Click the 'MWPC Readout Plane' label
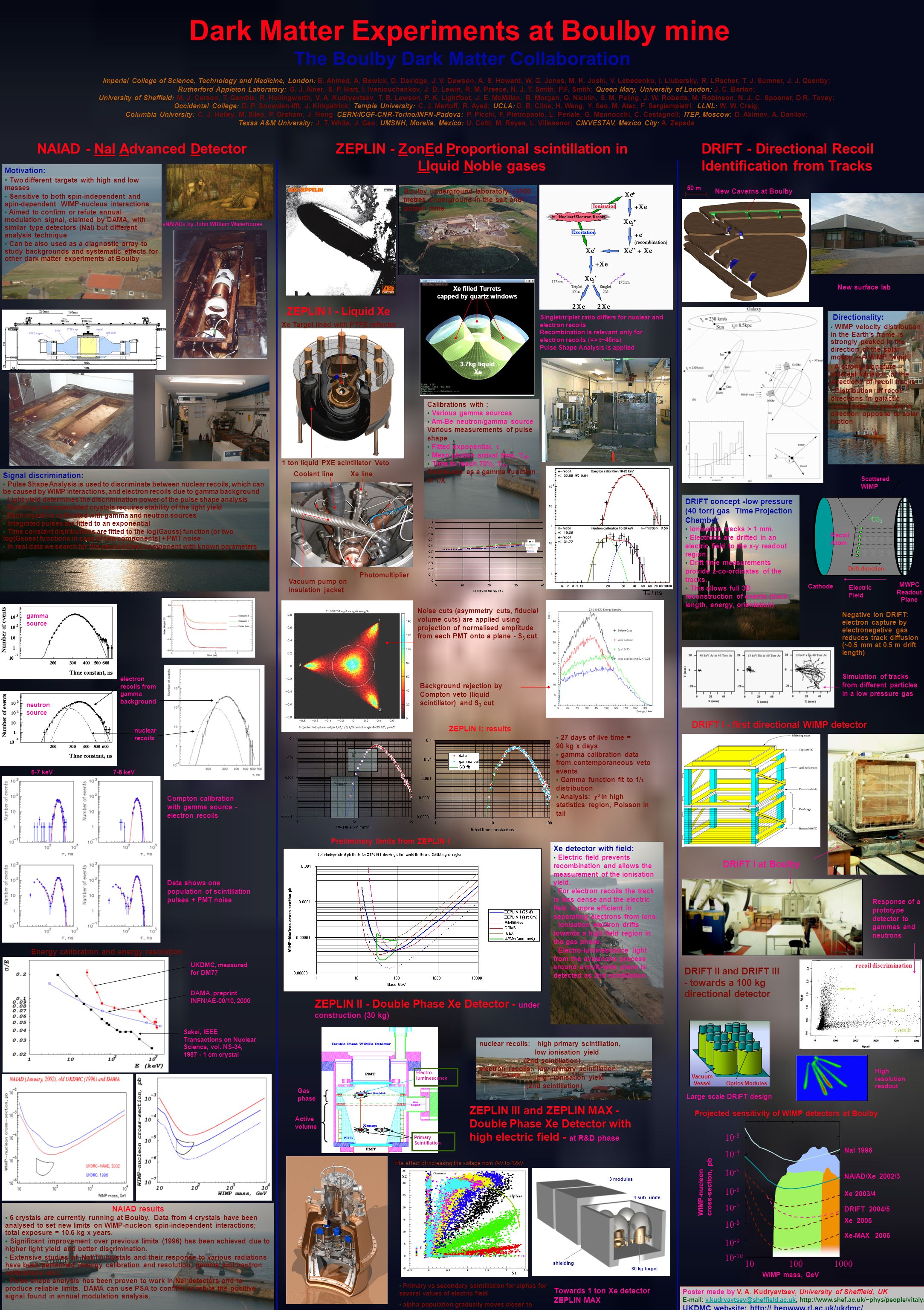Image resolution: width=924 pixels, height=1310 pixels. click(909, 591)
